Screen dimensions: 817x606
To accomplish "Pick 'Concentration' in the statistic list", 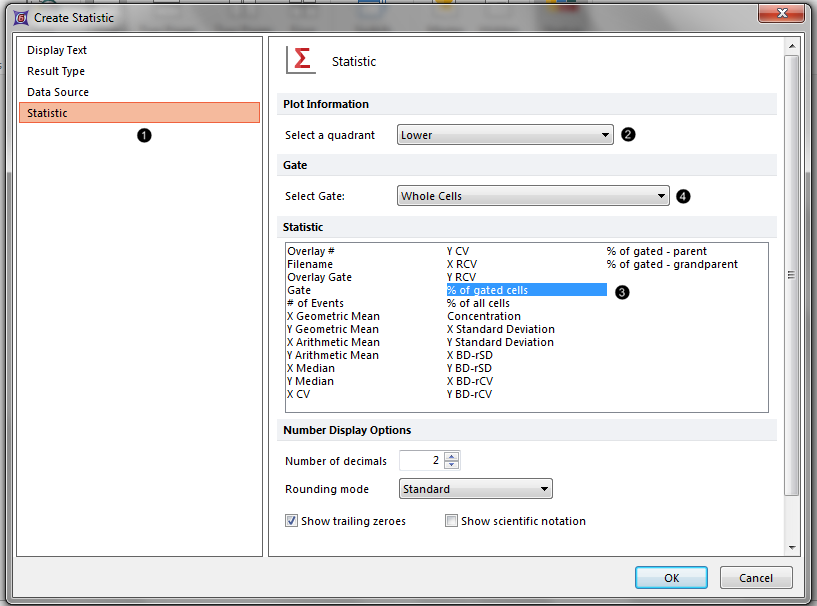I will coord(484,316).
